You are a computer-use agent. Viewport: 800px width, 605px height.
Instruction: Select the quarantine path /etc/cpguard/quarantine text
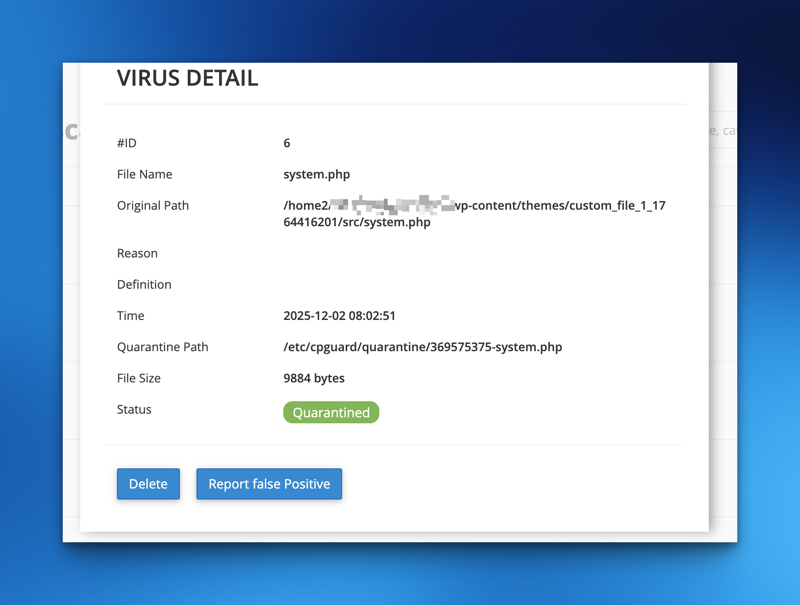422,347
